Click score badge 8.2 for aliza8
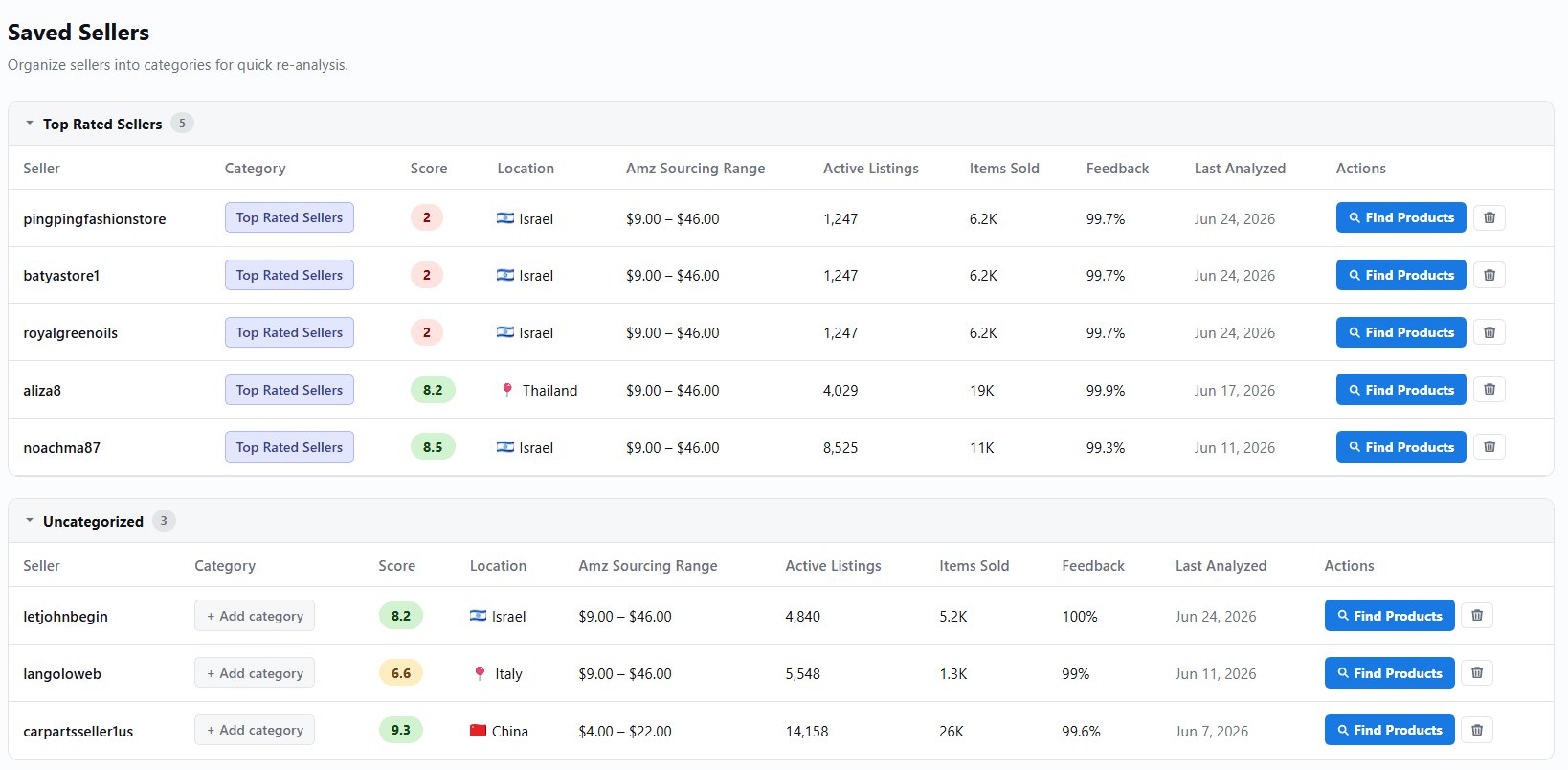The height and width of the screenshot is (770, 1568). click(433, 390)
